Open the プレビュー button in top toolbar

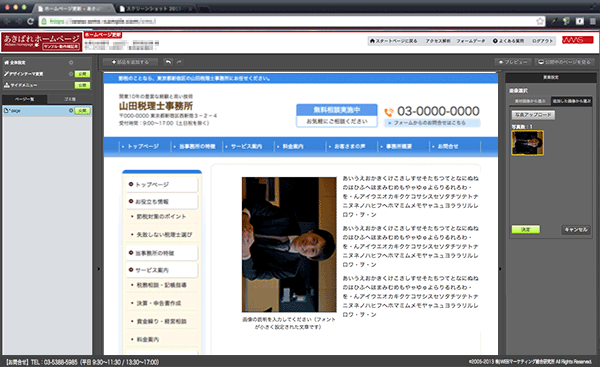513,62
